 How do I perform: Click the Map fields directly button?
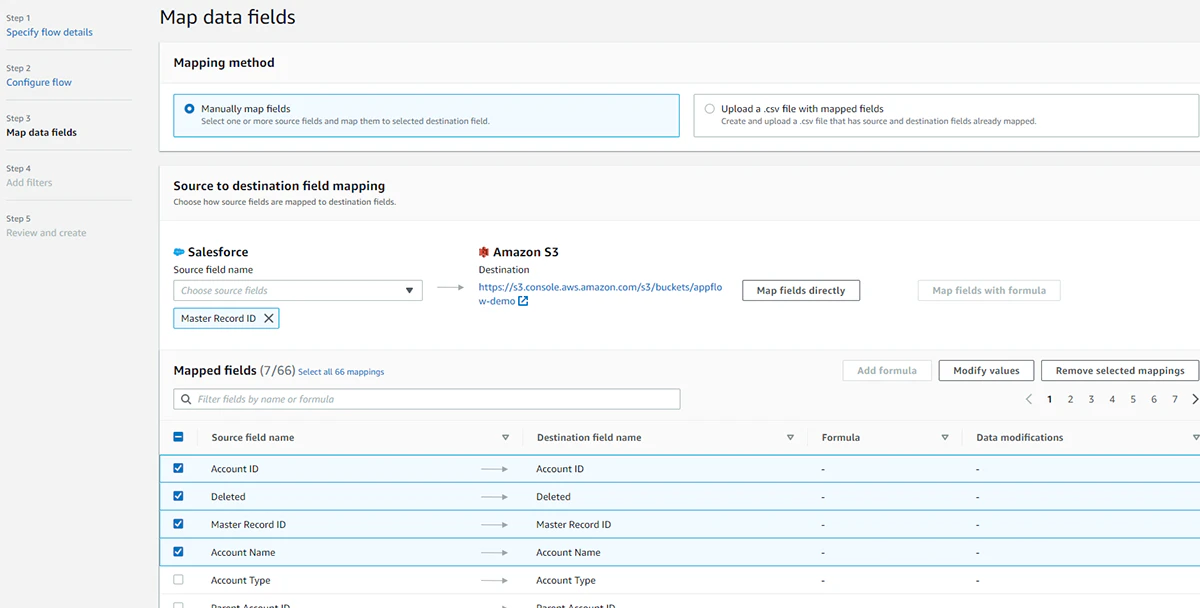tap(800, 290)
